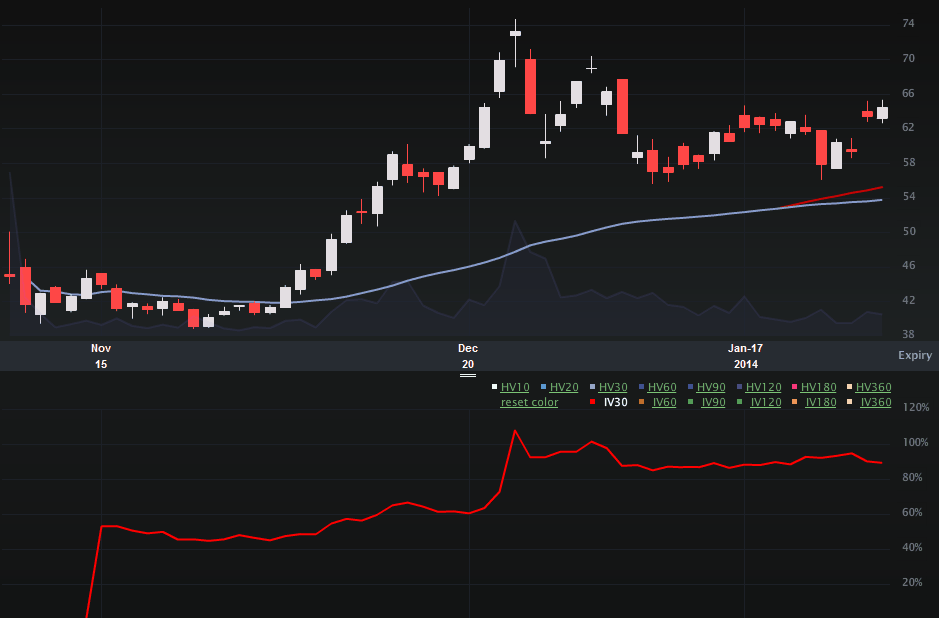Viewport: 939px width, 618px height.
Task: Enable the IV90 implied volatility line
Action: click(713, 402)
